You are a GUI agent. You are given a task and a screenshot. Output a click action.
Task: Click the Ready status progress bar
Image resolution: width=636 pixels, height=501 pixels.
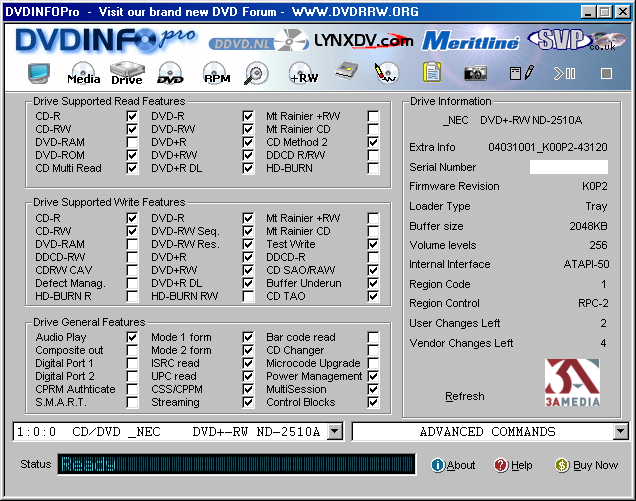236,464
